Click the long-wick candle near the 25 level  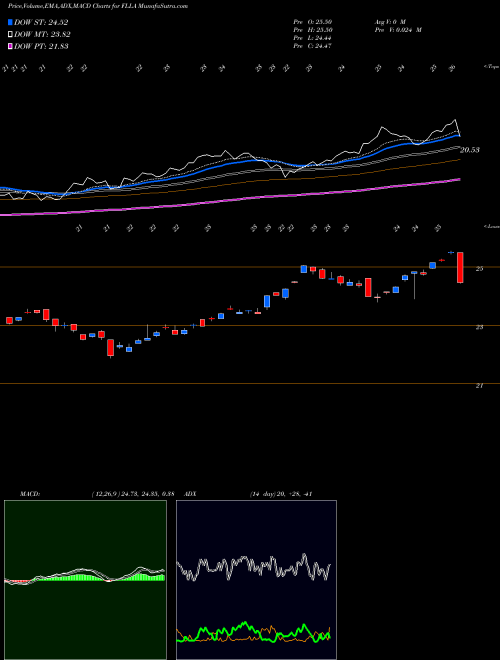point(414,285)
